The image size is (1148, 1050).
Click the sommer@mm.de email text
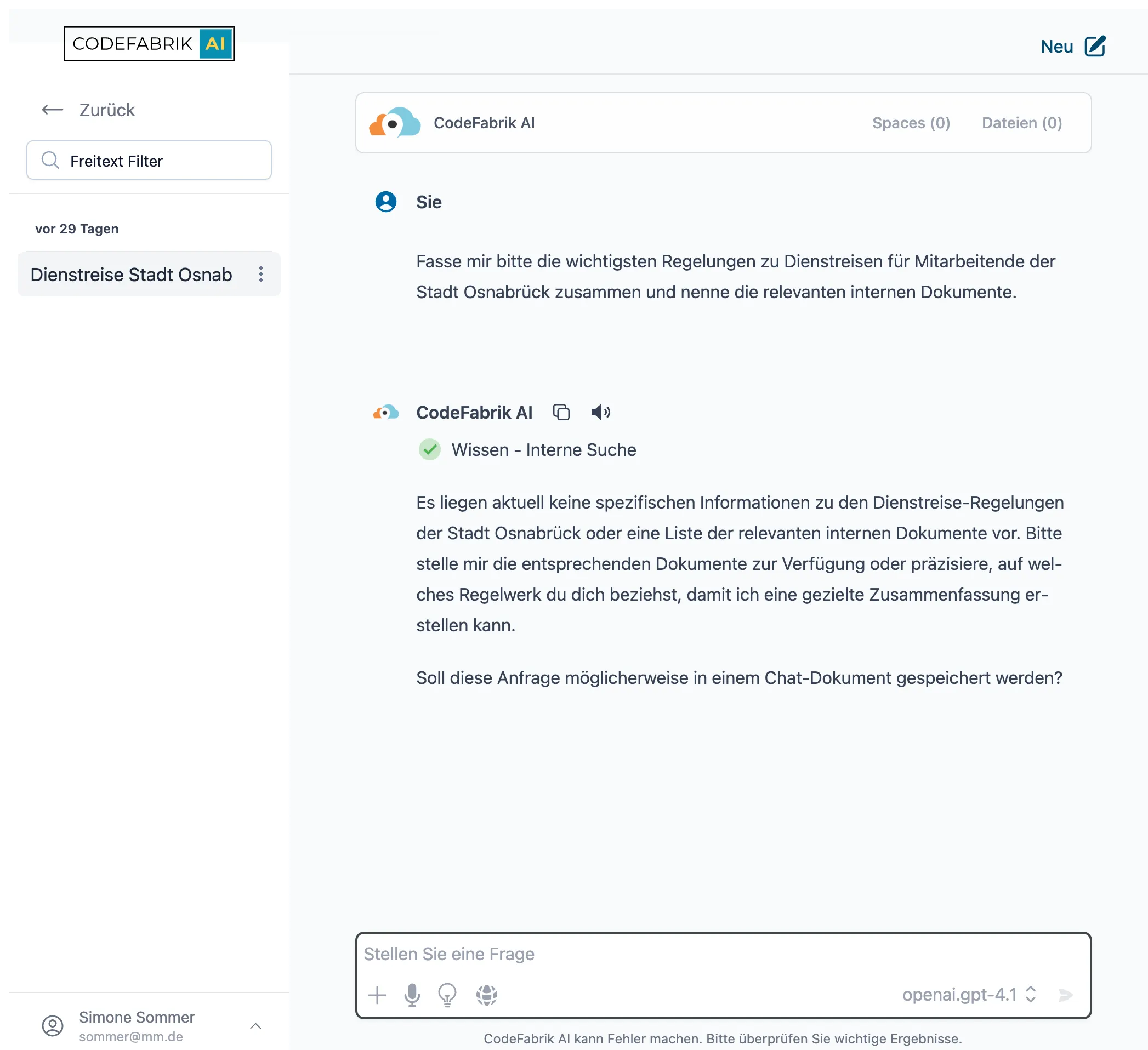(131, 1037)
